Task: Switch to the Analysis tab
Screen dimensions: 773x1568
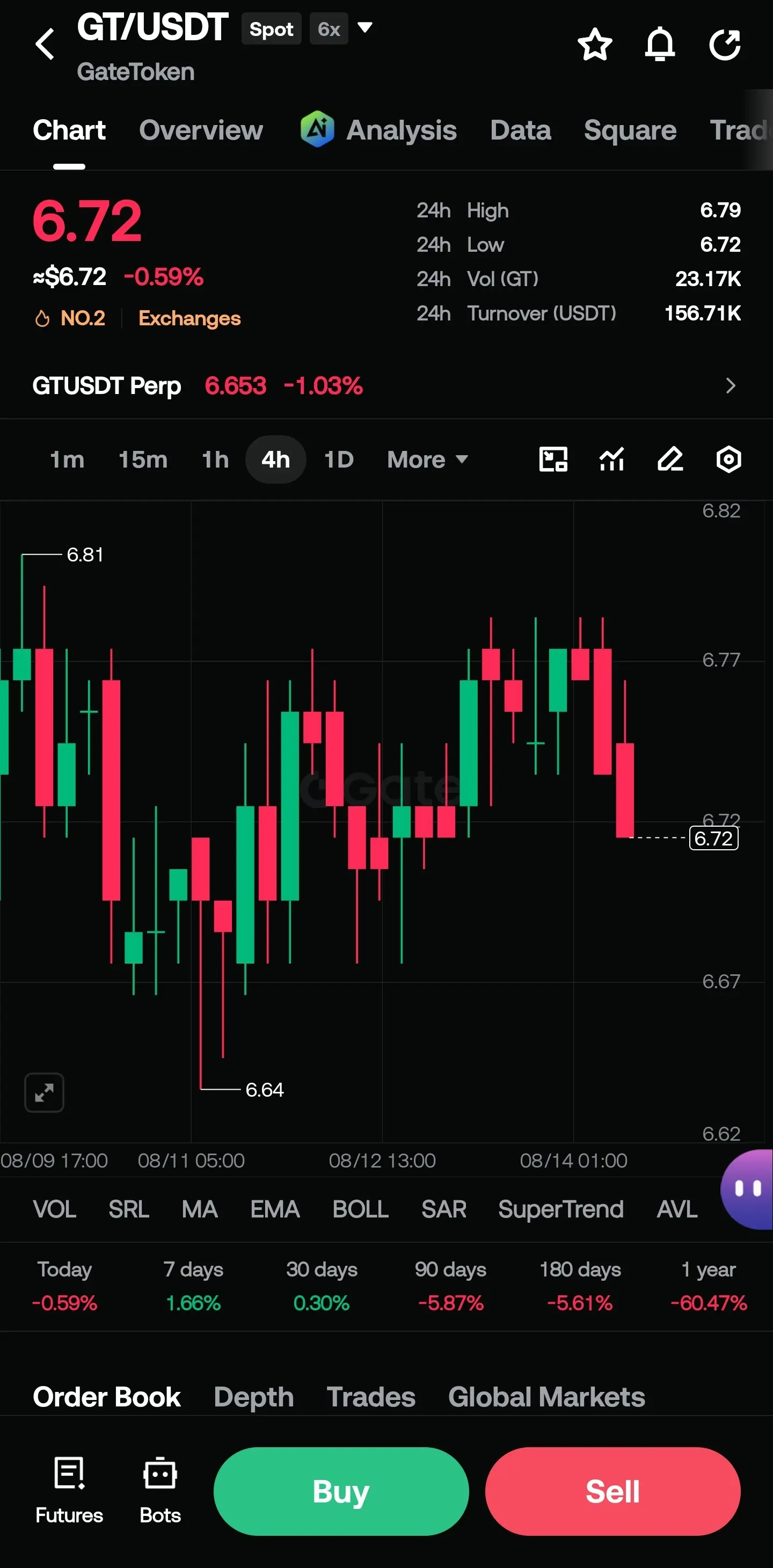Action: 402,130
